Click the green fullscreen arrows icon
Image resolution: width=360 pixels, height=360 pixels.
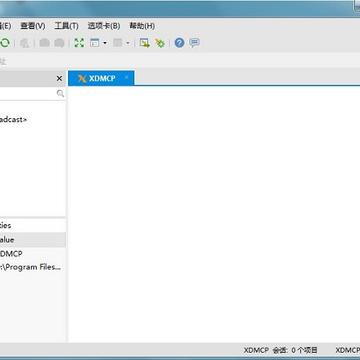click(x=79, y=43)
